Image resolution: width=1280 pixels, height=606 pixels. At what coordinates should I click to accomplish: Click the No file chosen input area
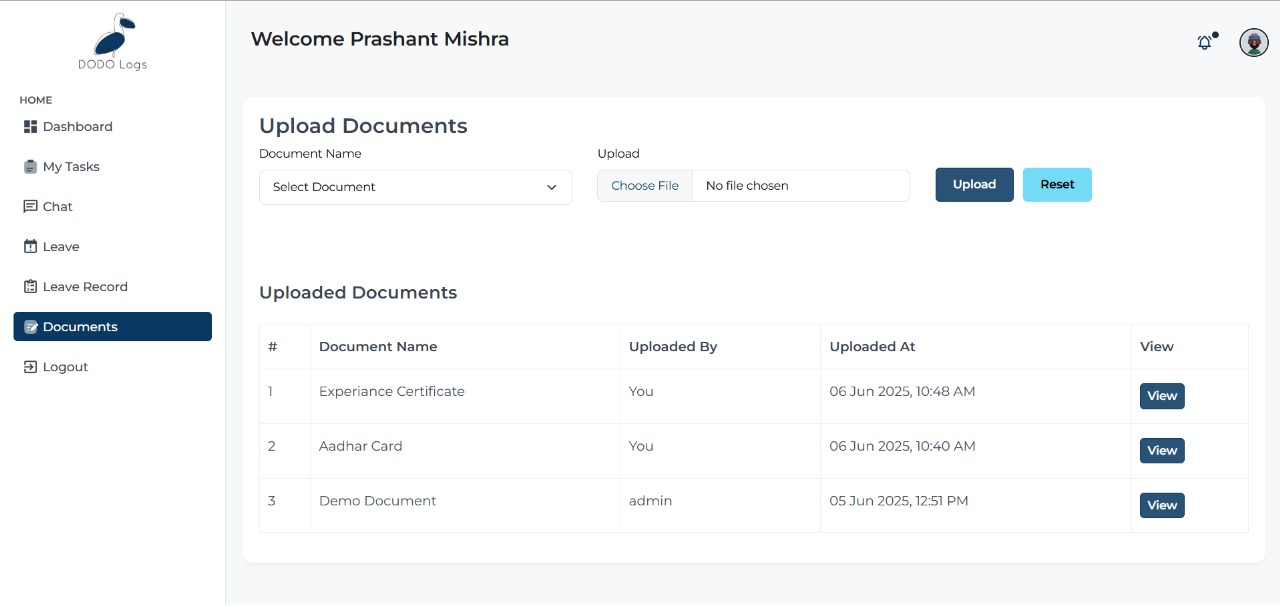click(800, 185)
